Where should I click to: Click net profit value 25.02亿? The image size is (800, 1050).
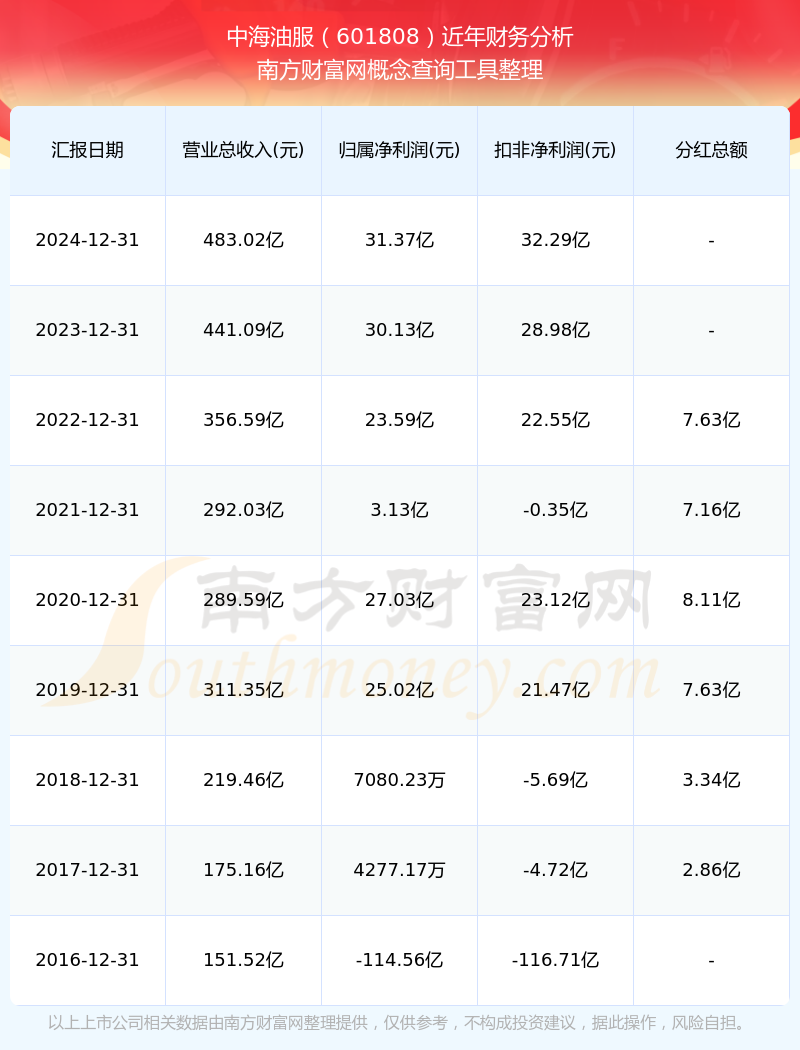400,690
